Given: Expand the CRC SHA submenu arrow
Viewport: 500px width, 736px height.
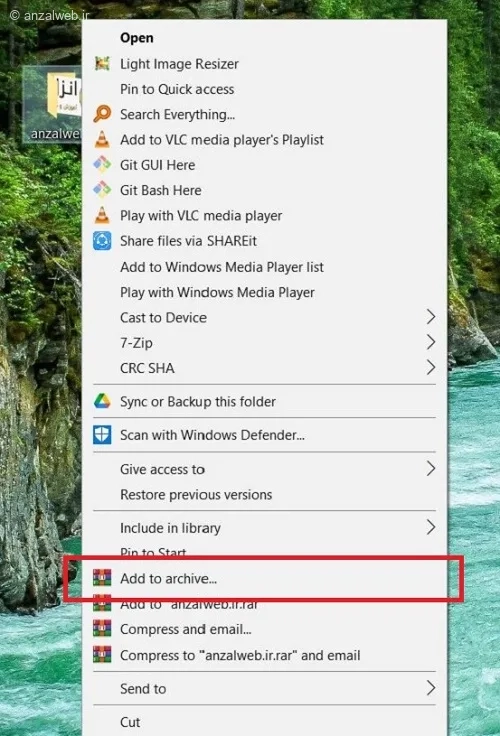Looking at the screenshot, I should point(431,368).
